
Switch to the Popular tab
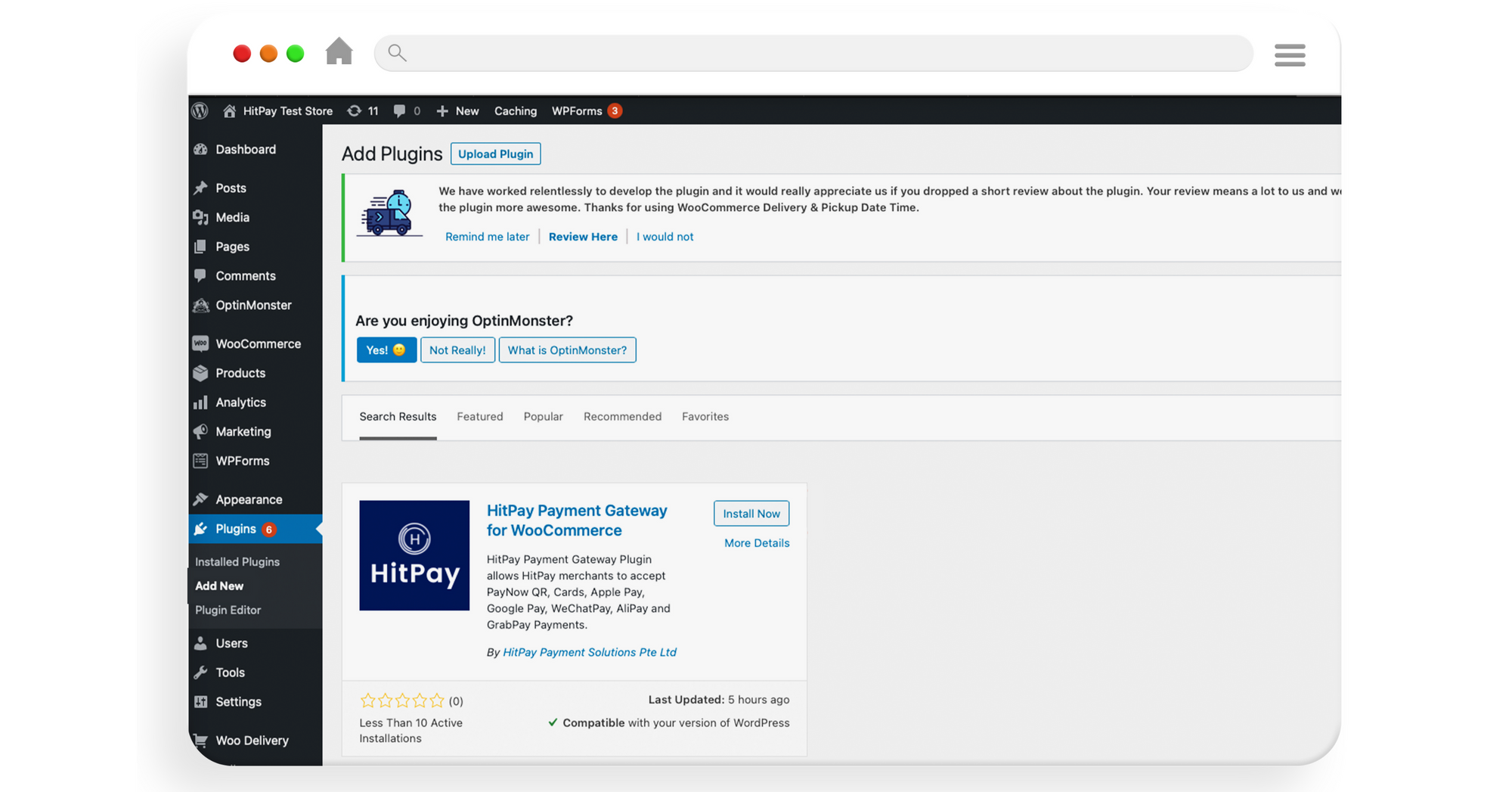coord(544,416)
